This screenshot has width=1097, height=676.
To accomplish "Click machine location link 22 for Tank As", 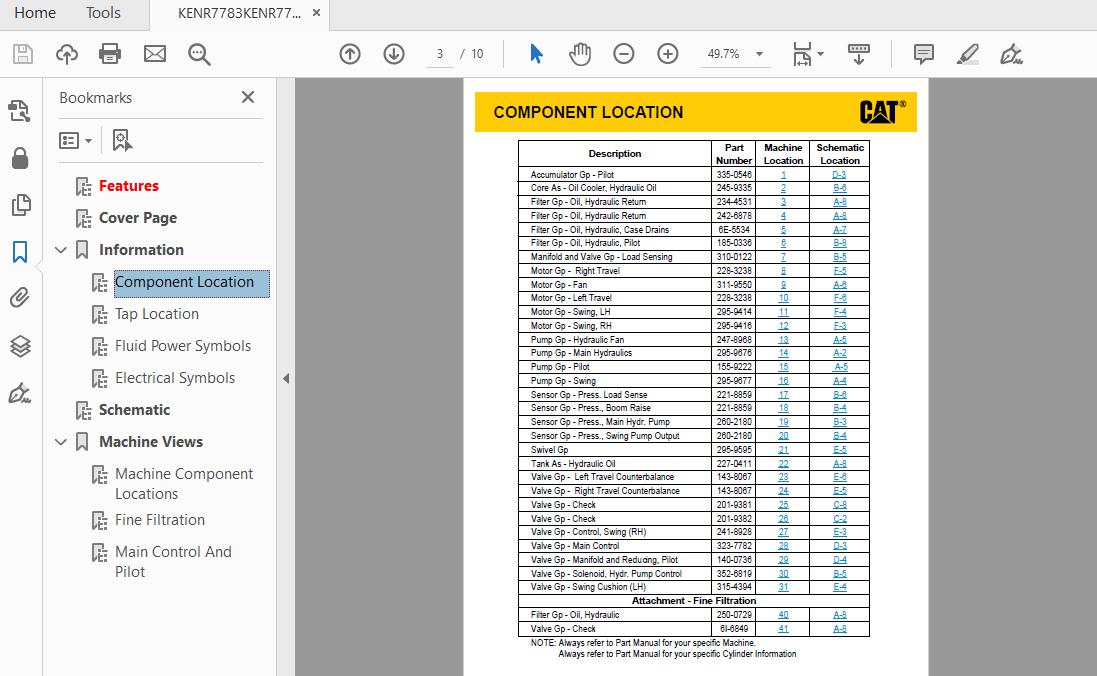I will 783,464.
